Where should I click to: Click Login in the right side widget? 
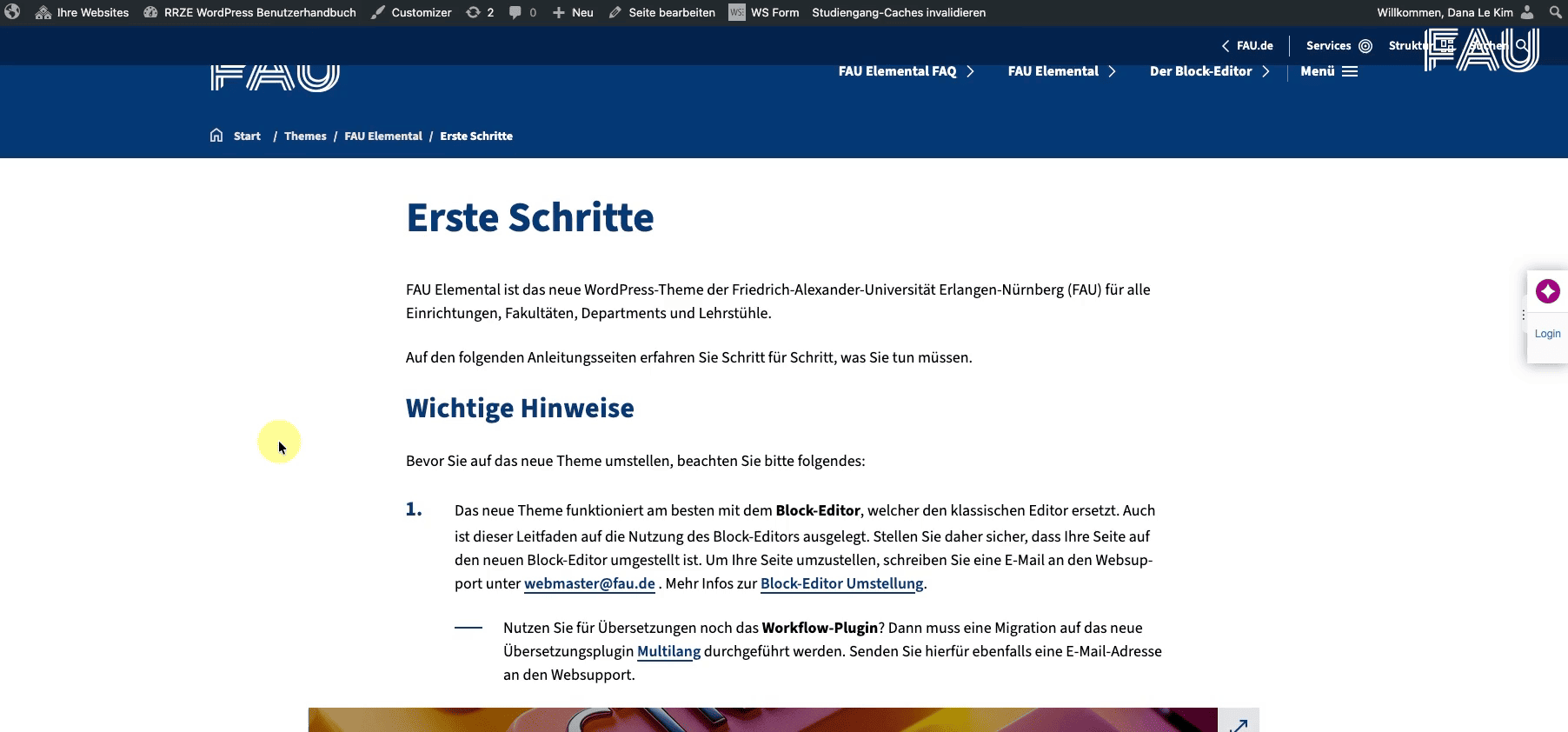[1547, 334]
